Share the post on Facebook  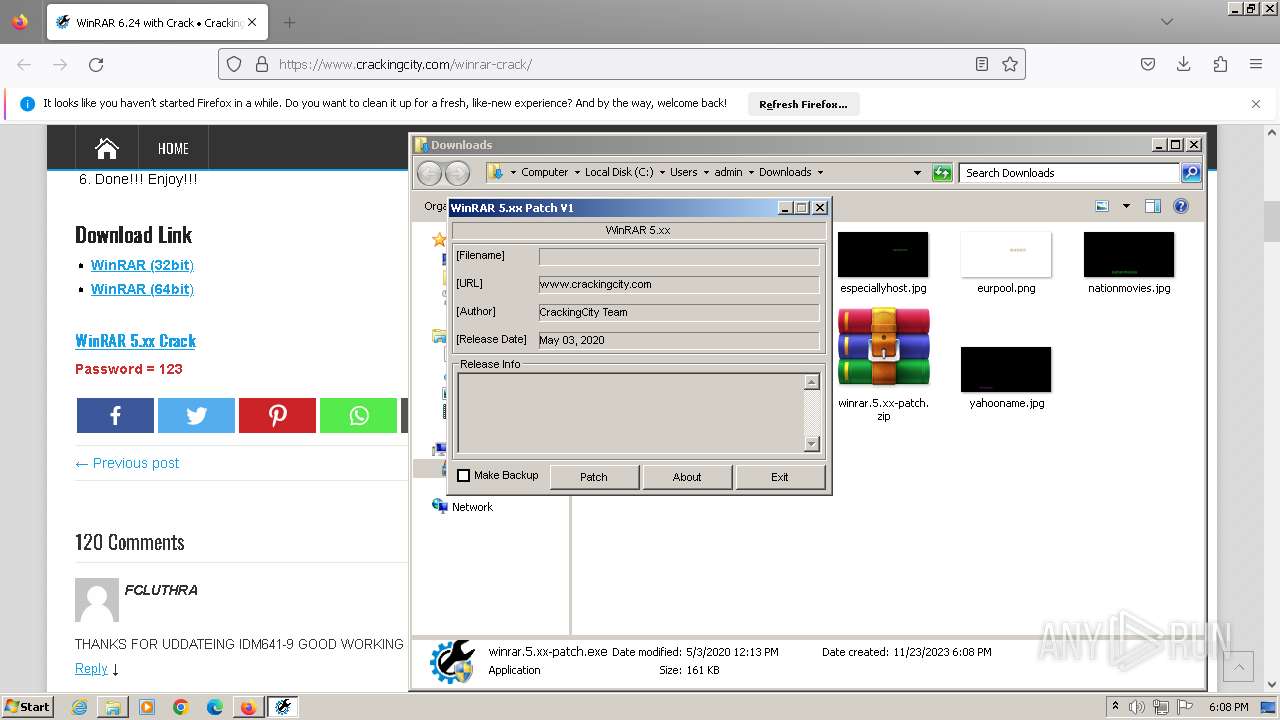pos(115,415)
